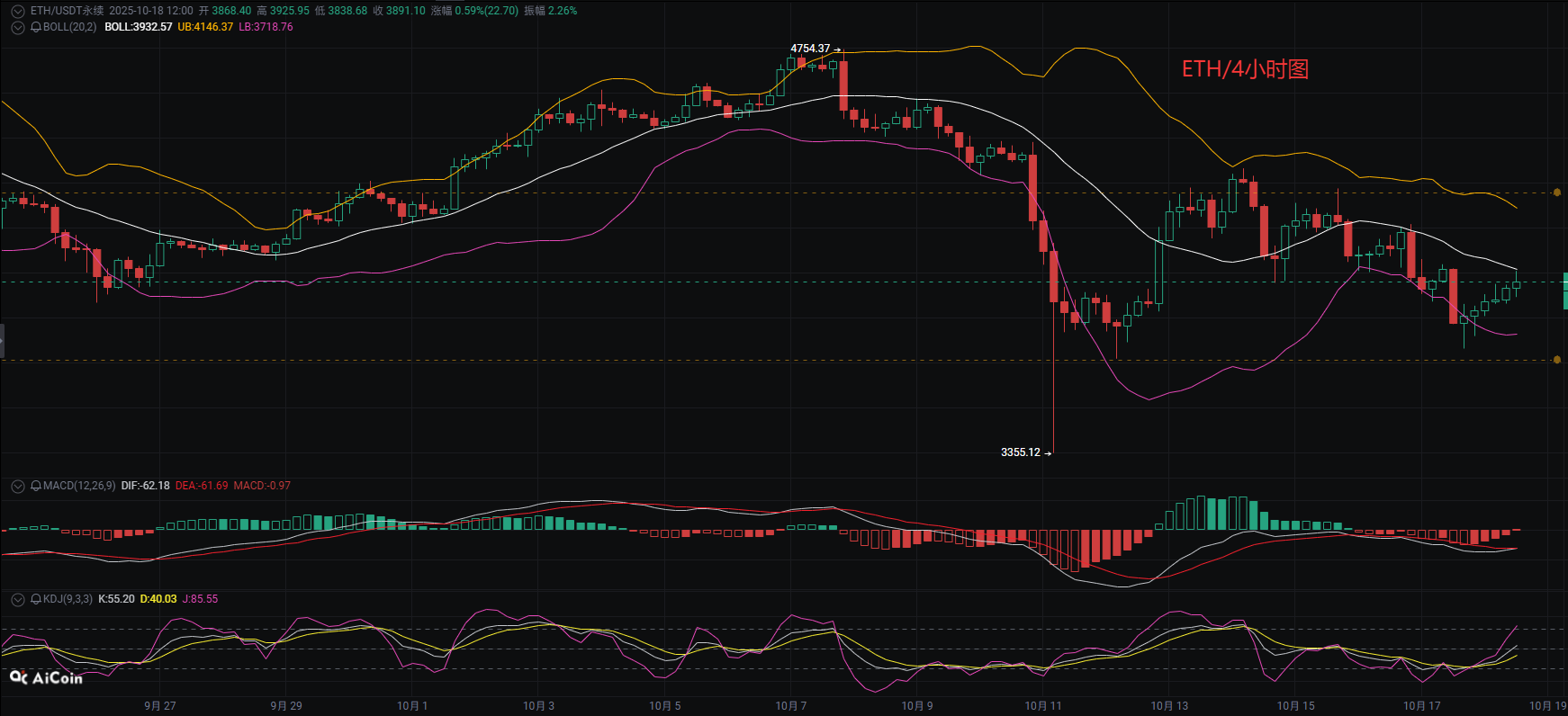Viewport: 1568px width, 716px height.
Task: Click the MACD:-0.97 value
Action: 262,486
